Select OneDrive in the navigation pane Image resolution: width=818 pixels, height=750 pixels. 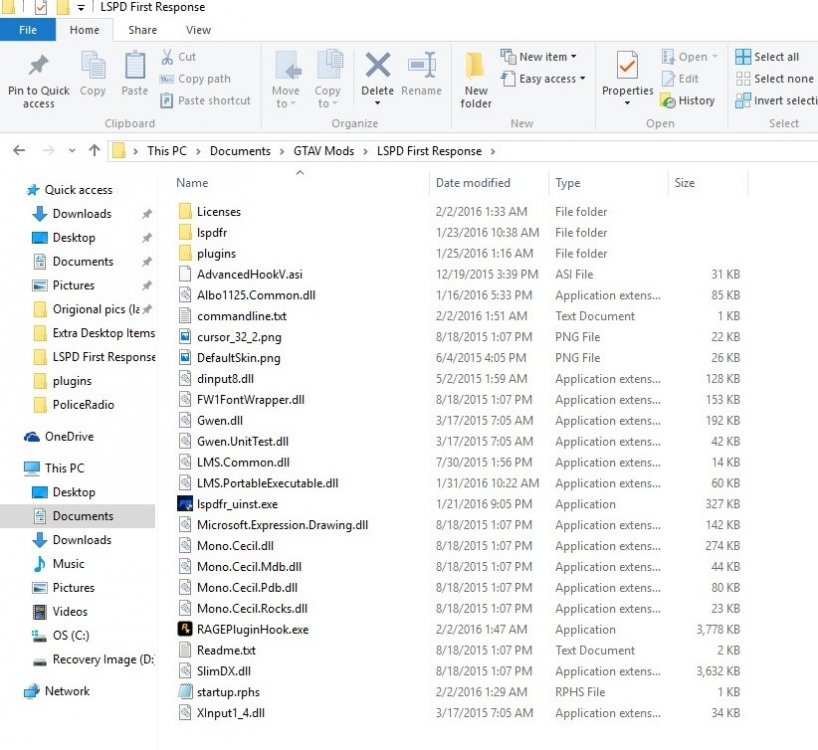(x=69, y=437)
